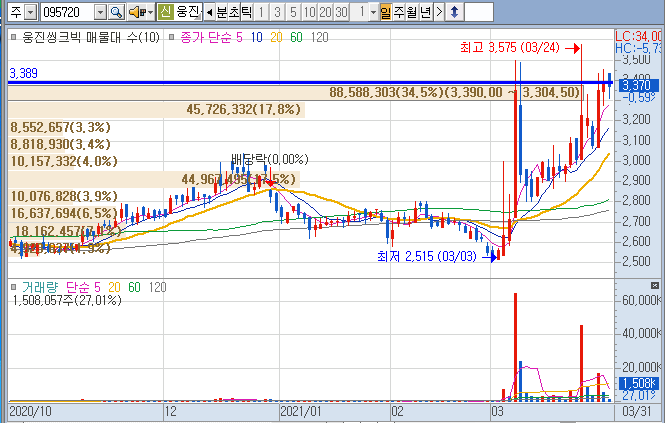
Task: Click the 웅진 stock name field
Action: (188, 12)
